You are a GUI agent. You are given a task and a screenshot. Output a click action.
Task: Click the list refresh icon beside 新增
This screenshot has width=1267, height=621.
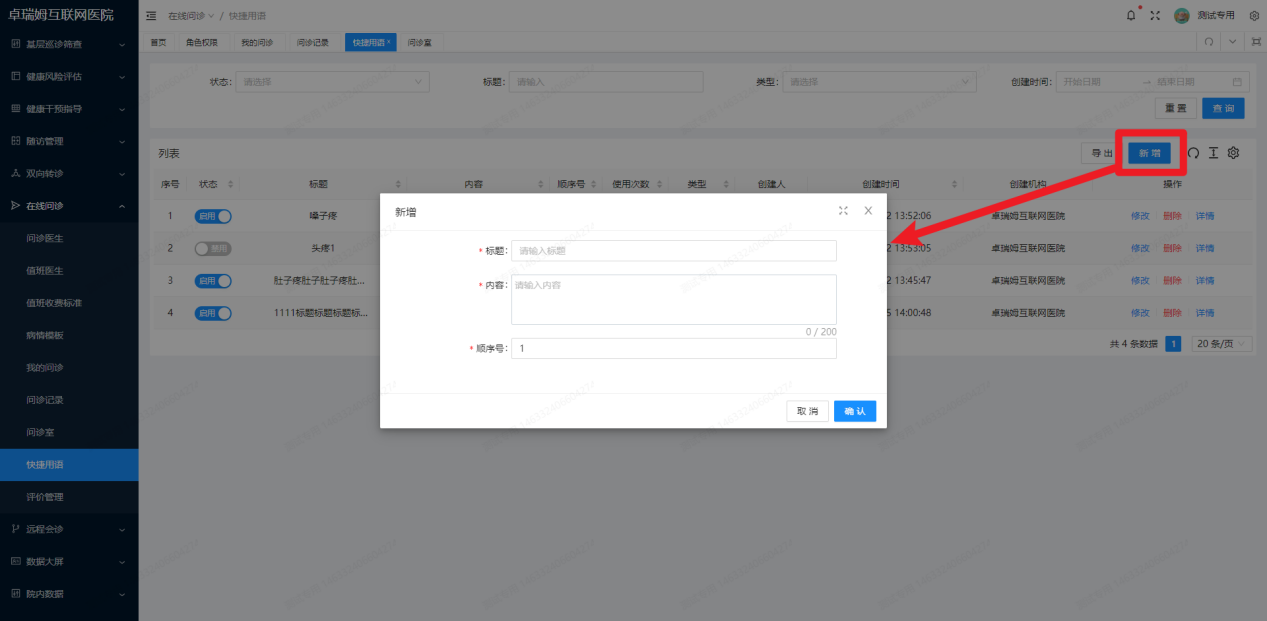pos(1193,153)
